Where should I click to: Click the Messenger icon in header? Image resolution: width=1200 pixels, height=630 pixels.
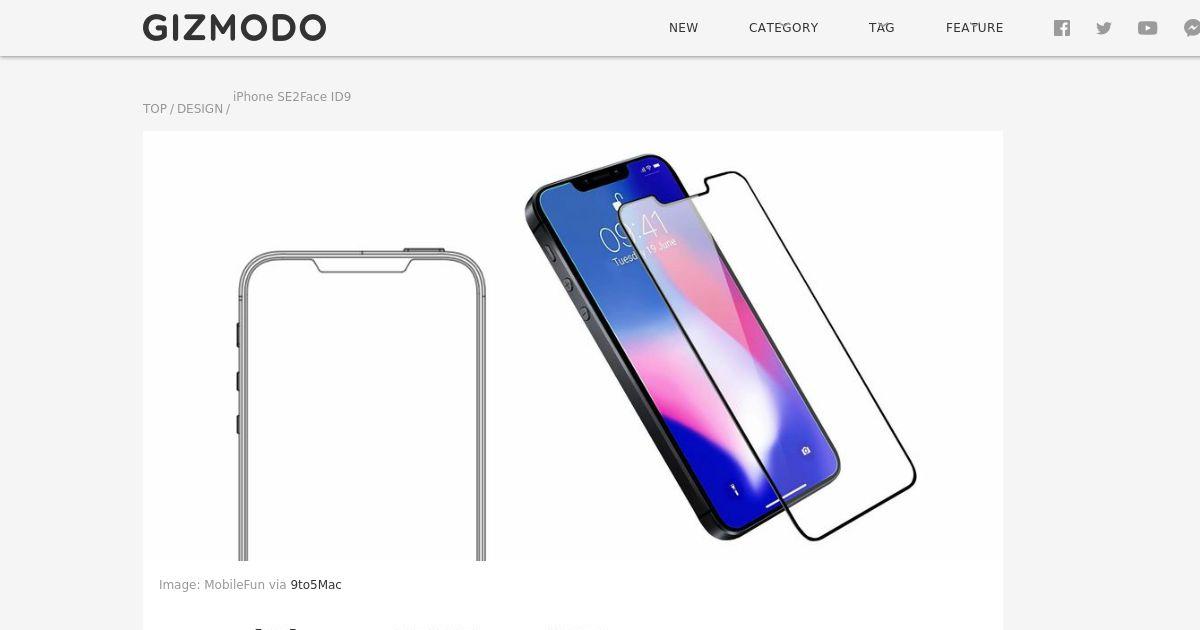[x=1192, y=28]
